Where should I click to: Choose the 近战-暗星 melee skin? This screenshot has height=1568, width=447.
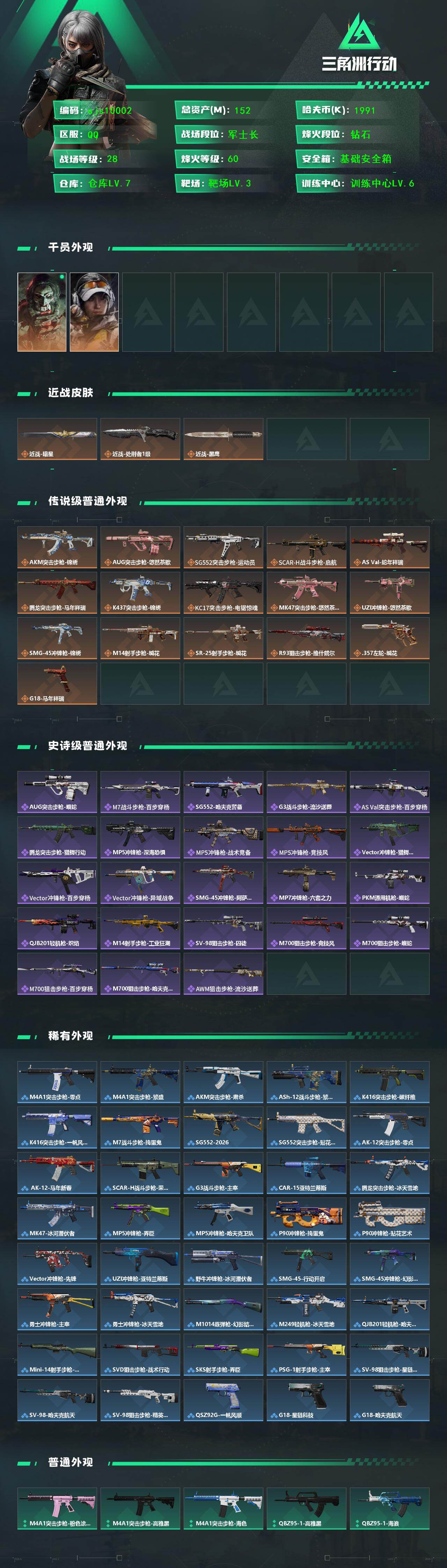pos(57,439)
